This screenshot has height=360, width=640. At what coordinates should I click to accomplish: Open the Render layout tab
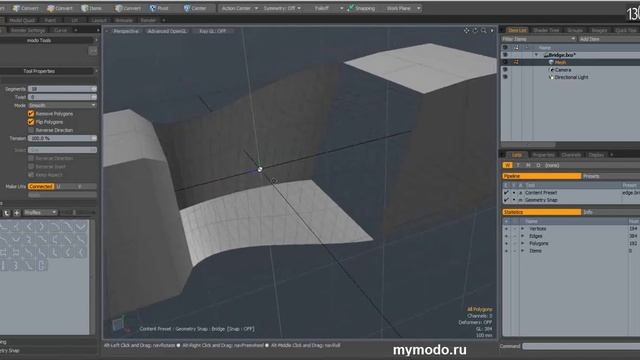point(148,20)
